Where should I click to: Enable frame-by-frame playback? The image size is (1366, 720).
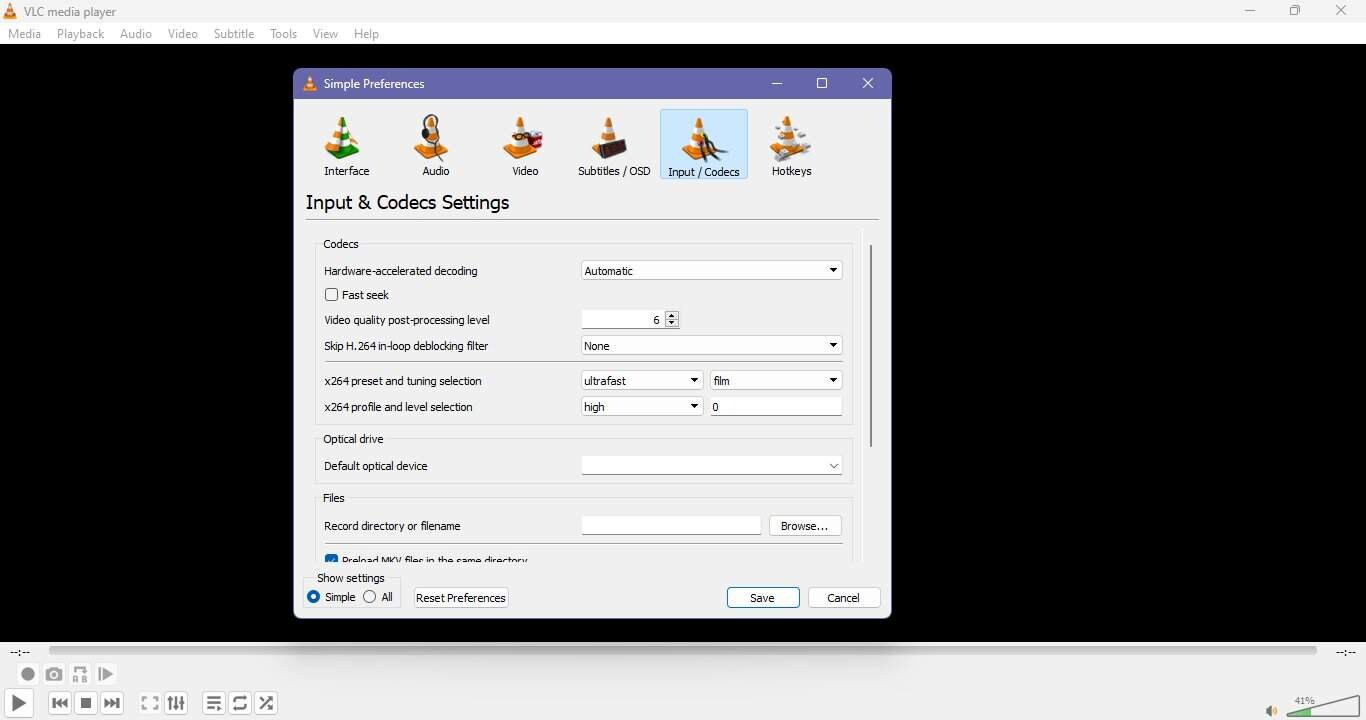point(105,674)
